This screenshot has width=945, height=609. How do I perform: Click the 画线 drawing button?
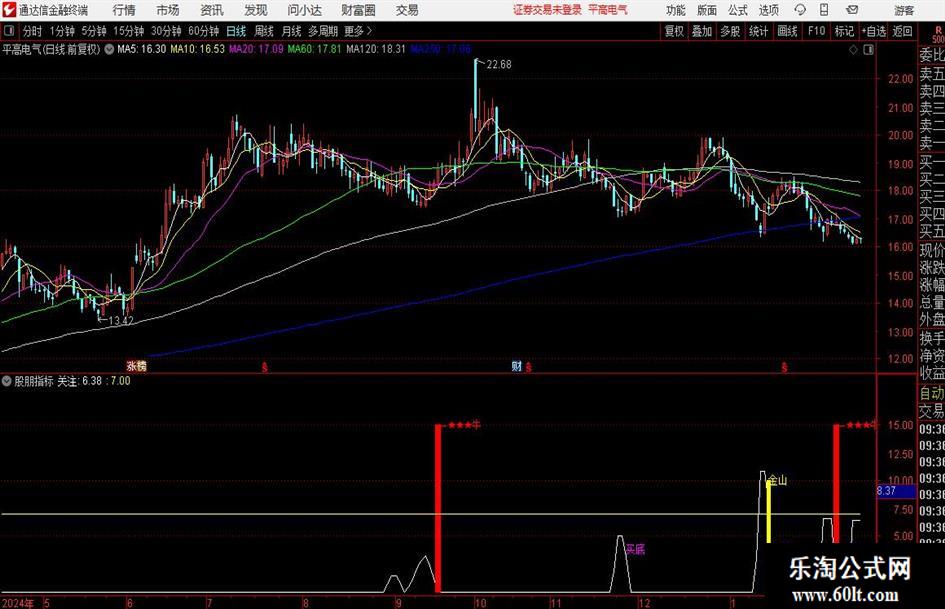(787, 31)
